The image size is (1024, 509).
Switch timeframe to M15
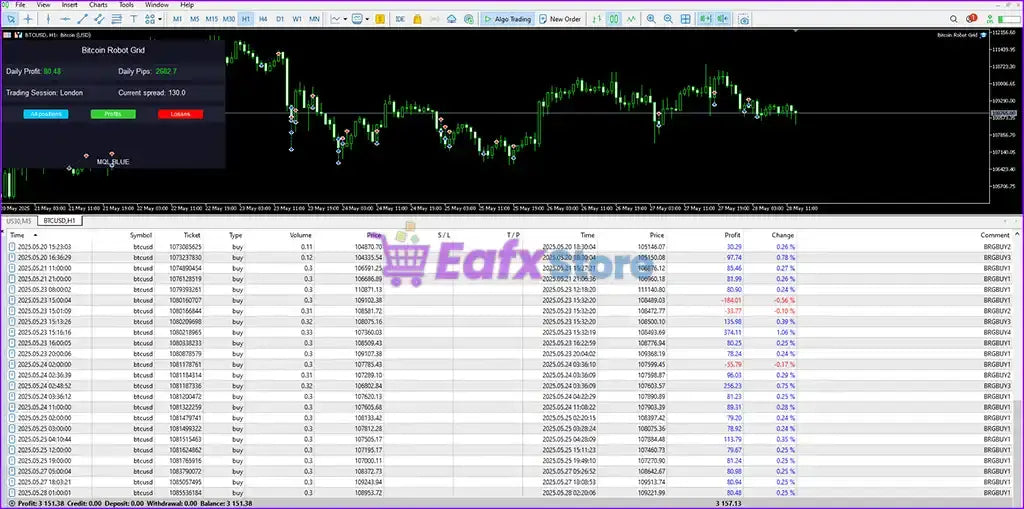[x=212, y=19]
